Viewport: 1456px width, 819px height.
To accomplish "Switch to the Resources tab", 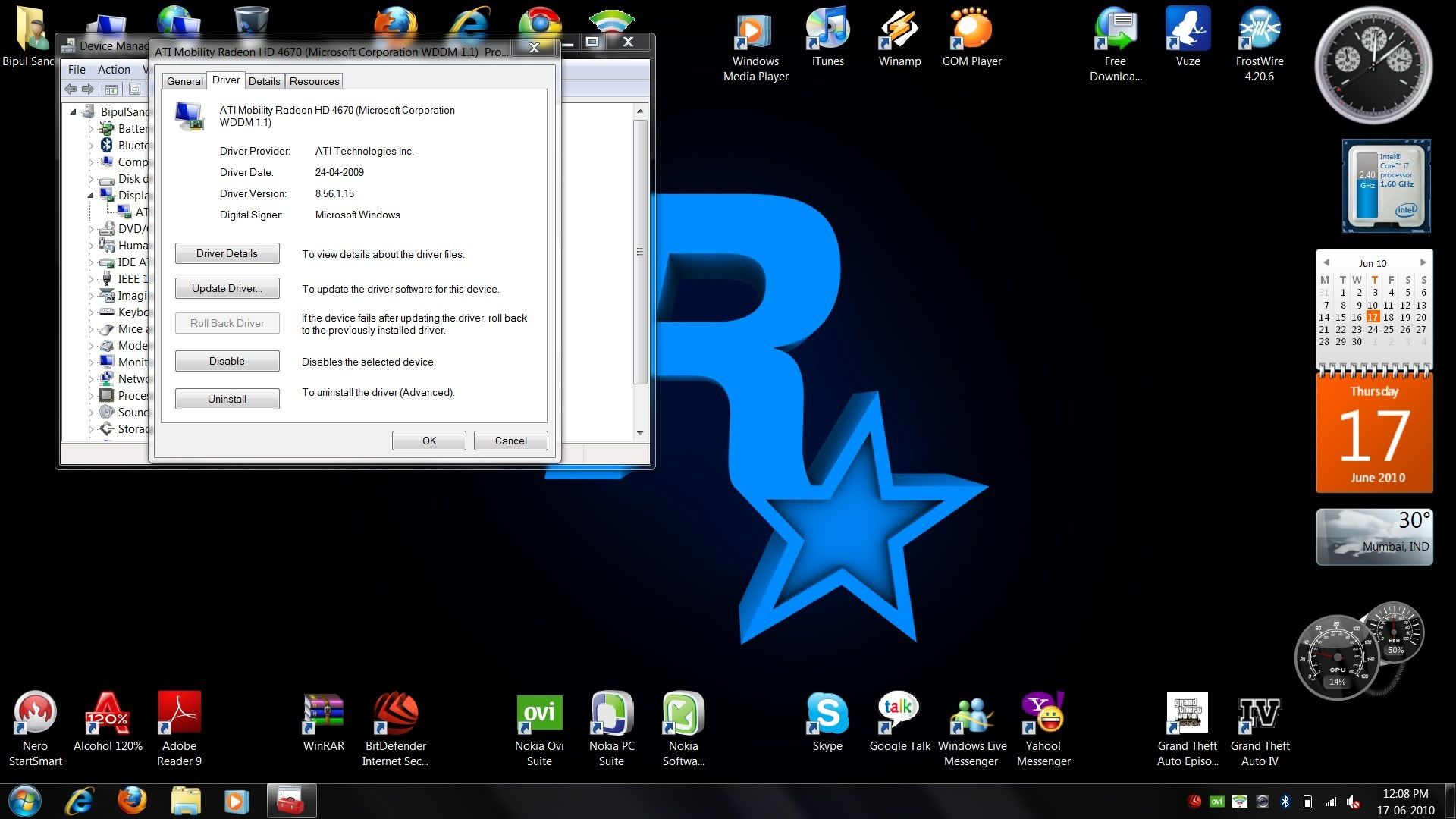I will click(x=314, y=81).
